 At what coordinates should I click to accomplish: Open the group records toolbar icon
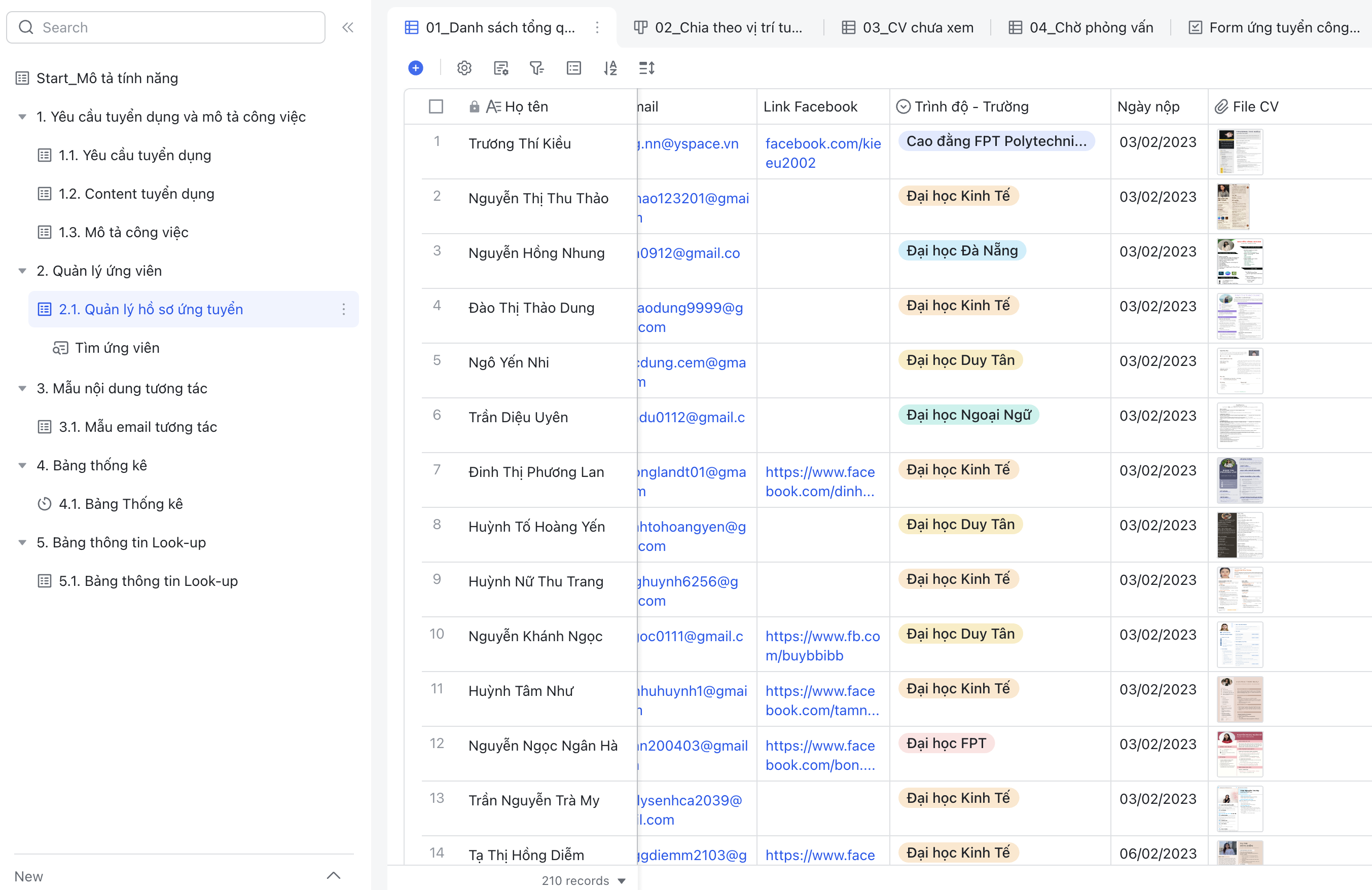[x=573, y=68]
